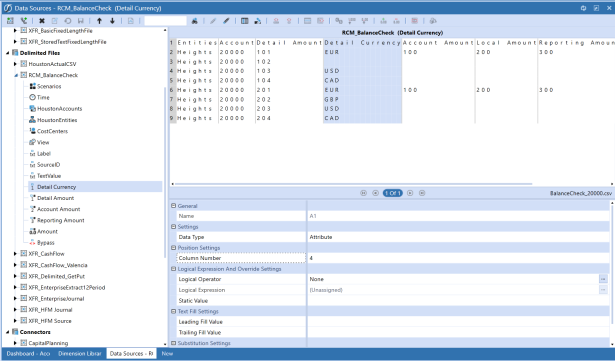Click the save disk toolbar icon

[x=80, y=21]
